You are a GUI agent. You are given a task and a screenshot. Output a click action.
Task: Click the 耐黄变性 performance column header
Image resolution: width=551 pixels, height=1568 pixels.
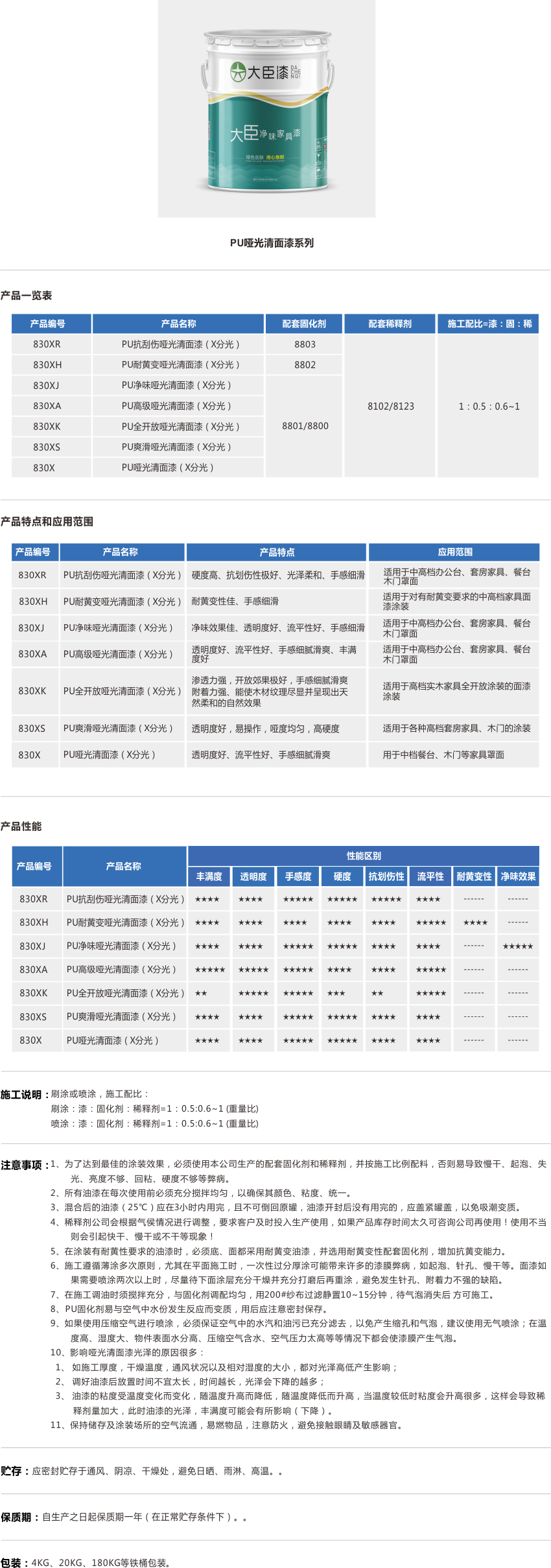click(x=474, y=876)
